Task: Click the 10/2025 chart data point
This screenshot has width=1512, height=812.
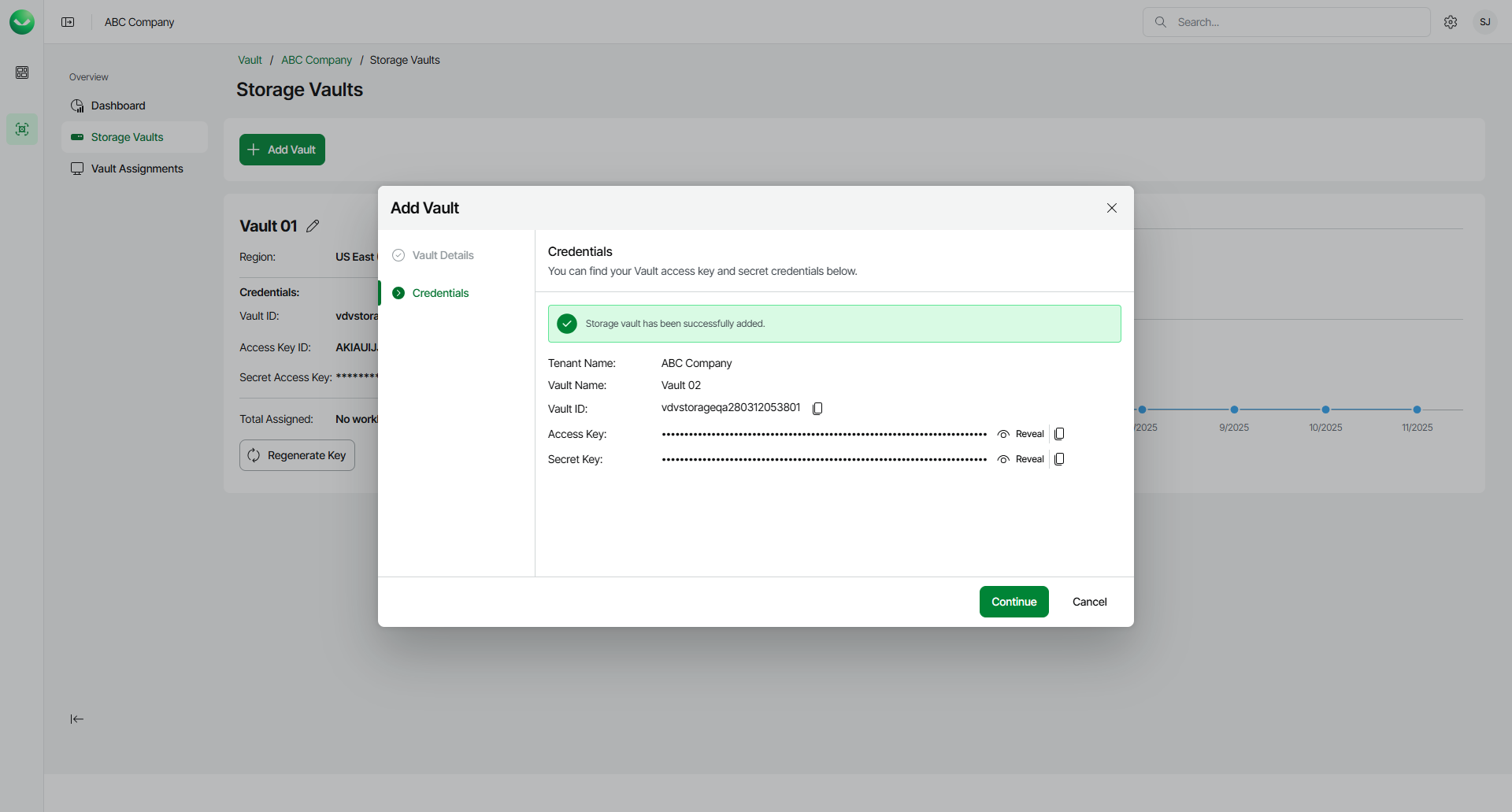Action: coord(1325,410)
